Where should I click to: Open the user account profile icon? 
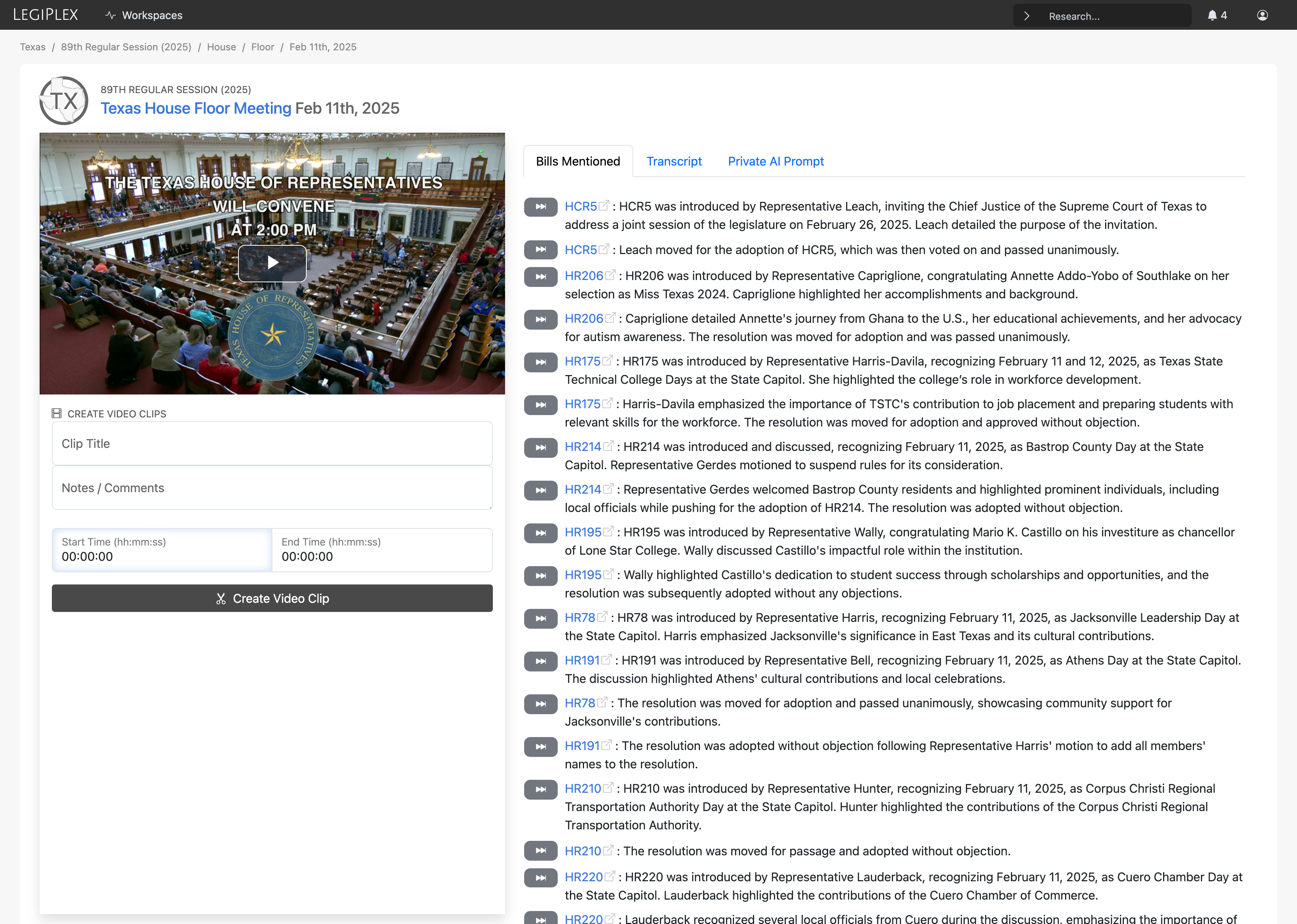(1262, 15)
